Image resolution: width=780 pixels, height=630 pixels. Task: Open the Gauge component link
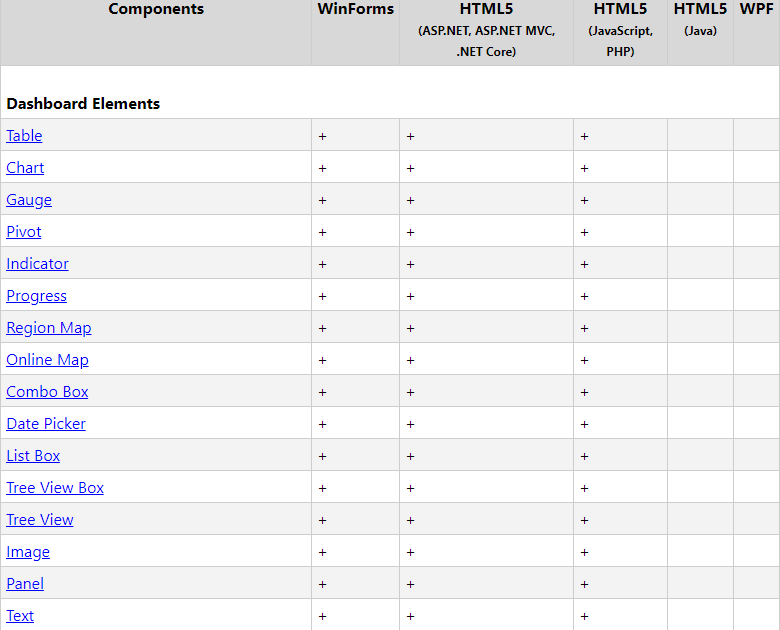coord(29,200)
